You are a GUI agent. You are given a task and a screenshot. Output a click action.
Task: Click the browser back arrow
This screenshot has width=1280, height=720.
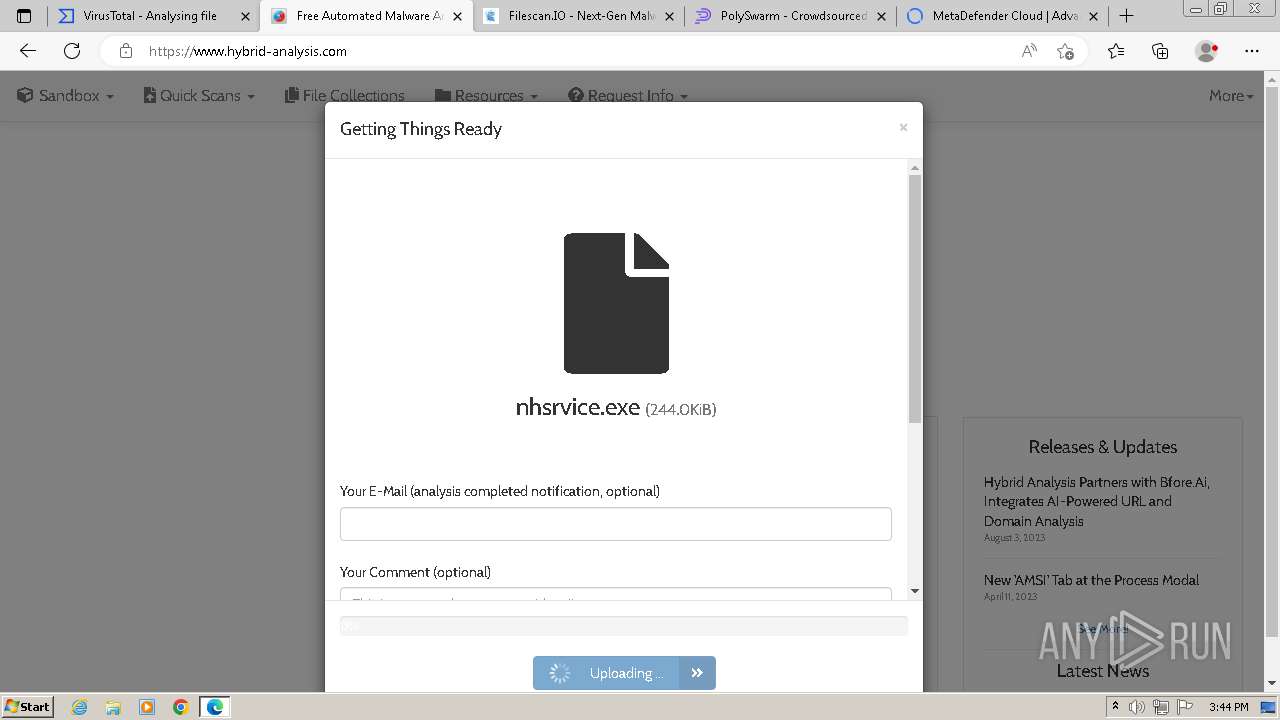point(28,51)
